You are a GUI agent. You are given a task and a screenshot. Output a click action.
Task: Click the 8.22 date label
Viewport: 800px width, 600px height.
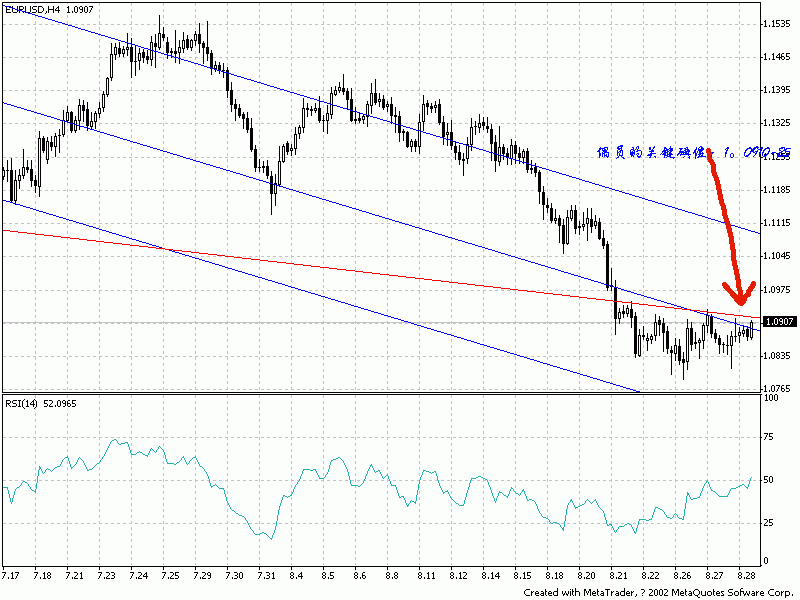(651, 576)
